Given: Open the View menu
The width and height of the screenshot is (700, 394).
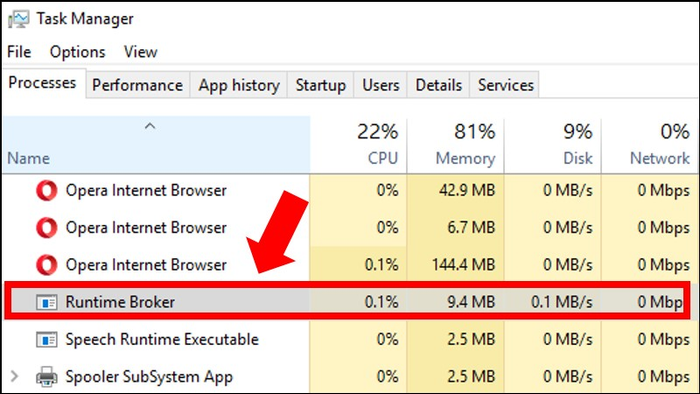Looking at the screenshot, I should [141, 52].
